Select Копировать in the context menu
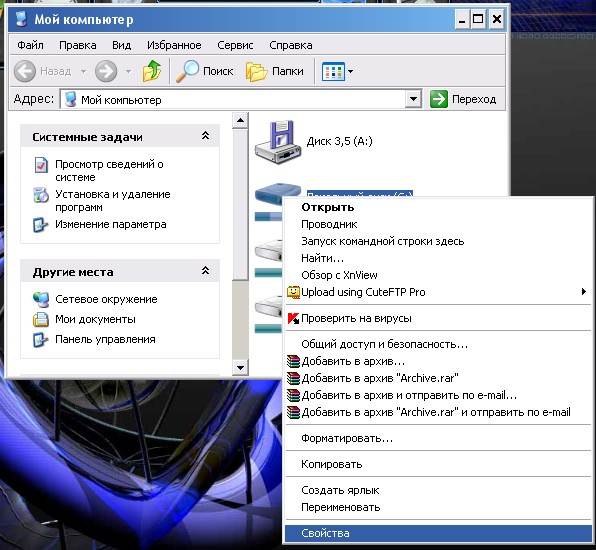This screenshot has height=550, width=596. pos(439,464)
